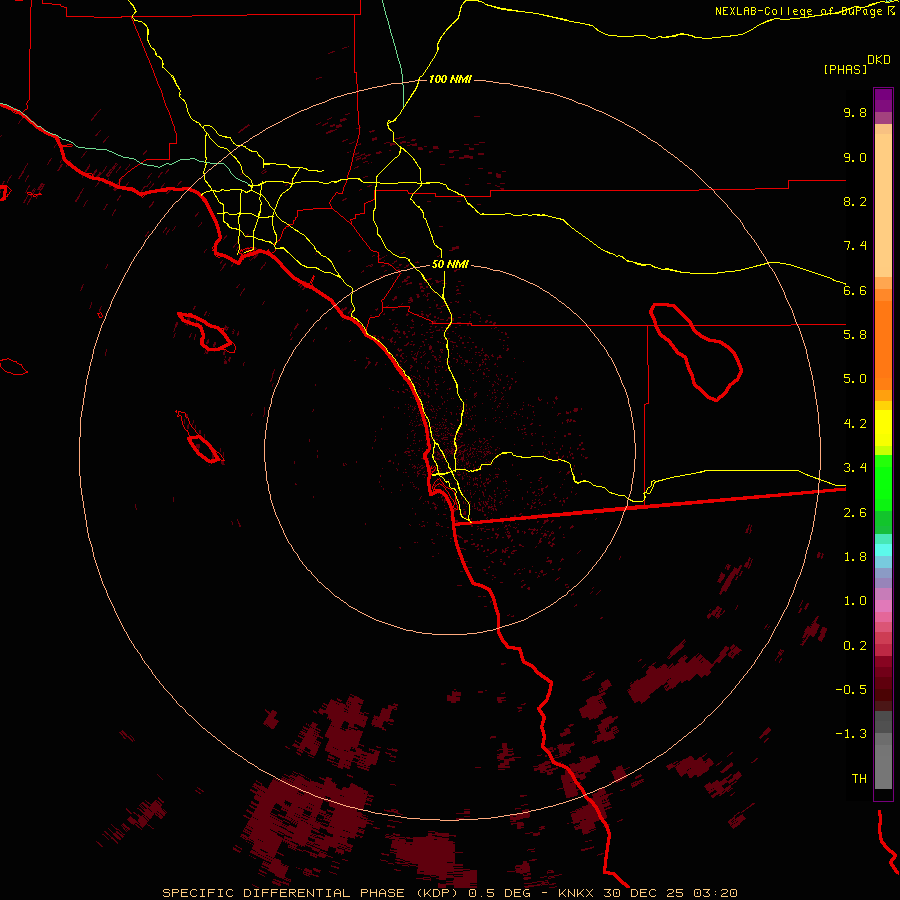
Task: Click the TH label on the color scale
Action: pos(859,779)
